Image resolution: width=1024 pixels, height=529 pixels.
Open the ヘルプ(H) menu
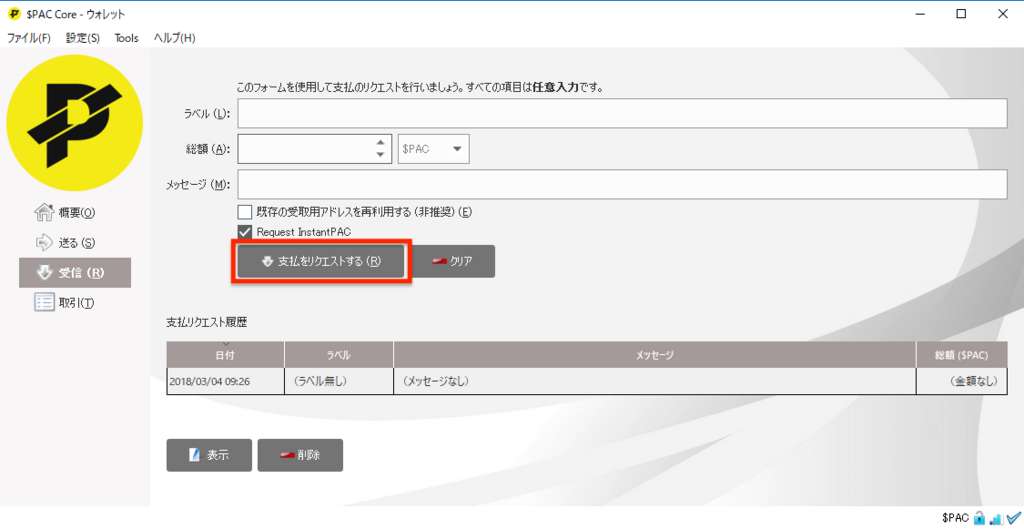(x=174, y=38)
